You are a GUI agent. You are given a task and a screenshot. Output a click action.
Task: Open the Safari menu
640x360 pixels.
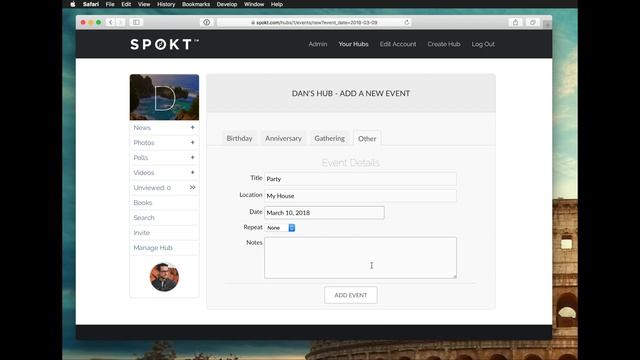(x=91, y=4)
